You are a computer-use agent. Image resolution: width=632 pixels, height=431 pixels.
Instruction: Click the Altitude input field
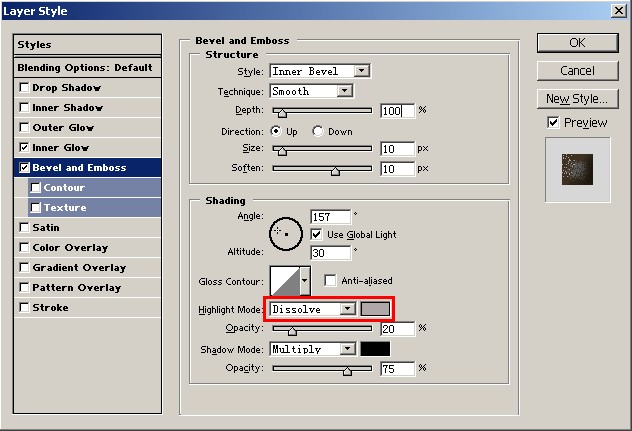(330, 253)
